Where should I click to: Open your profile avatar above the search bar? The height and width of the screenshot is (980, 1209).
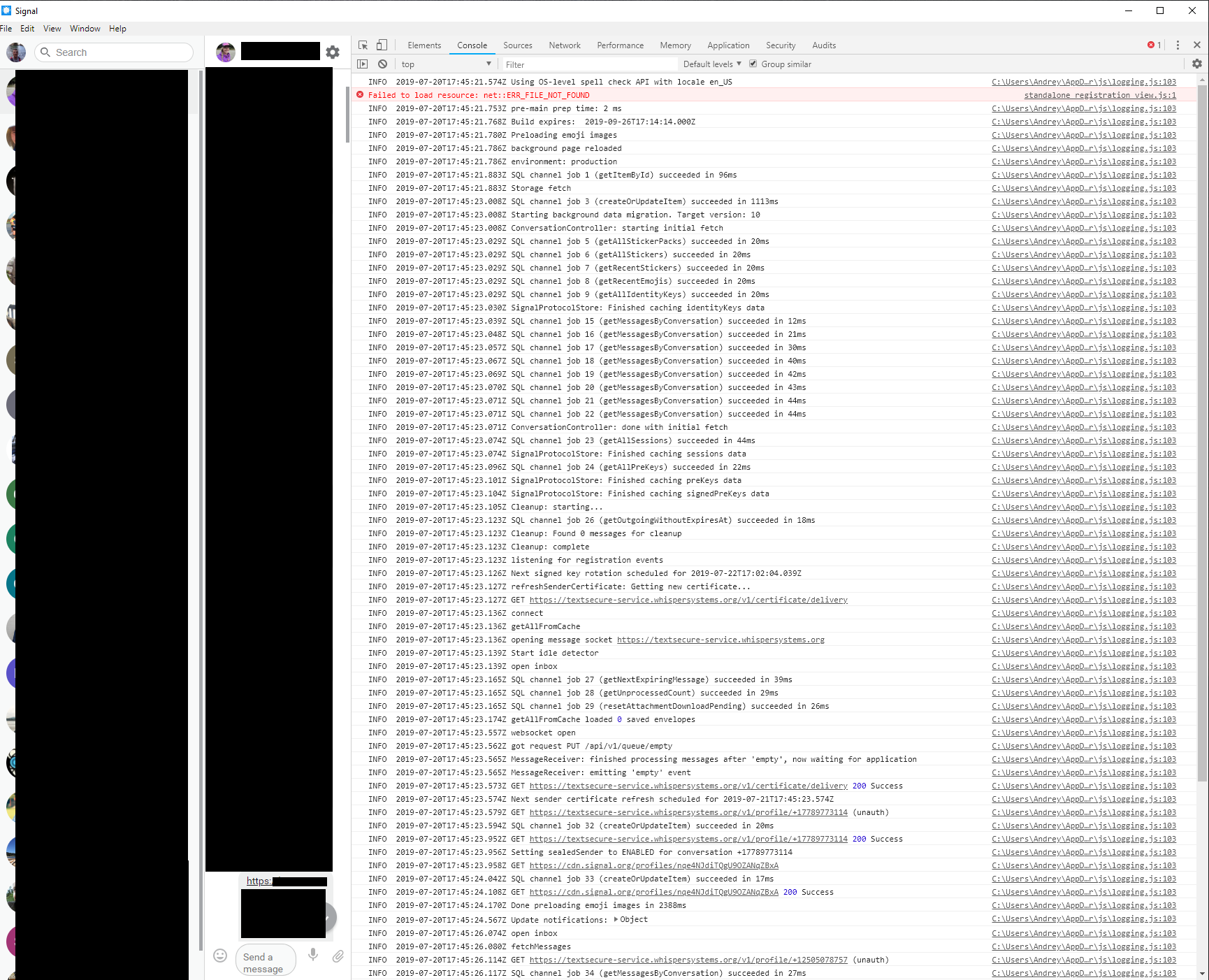coord(15,52)
